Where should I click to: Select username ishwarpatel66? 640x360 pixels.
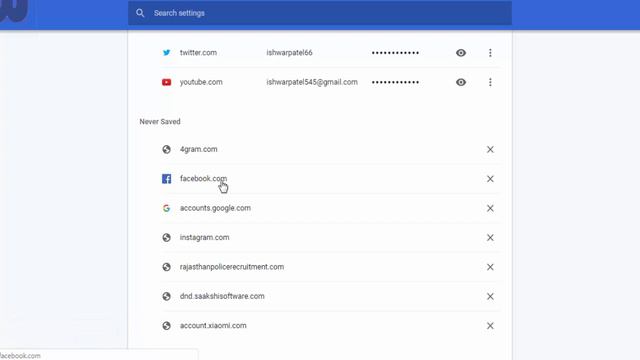click(x=289, y=53)
